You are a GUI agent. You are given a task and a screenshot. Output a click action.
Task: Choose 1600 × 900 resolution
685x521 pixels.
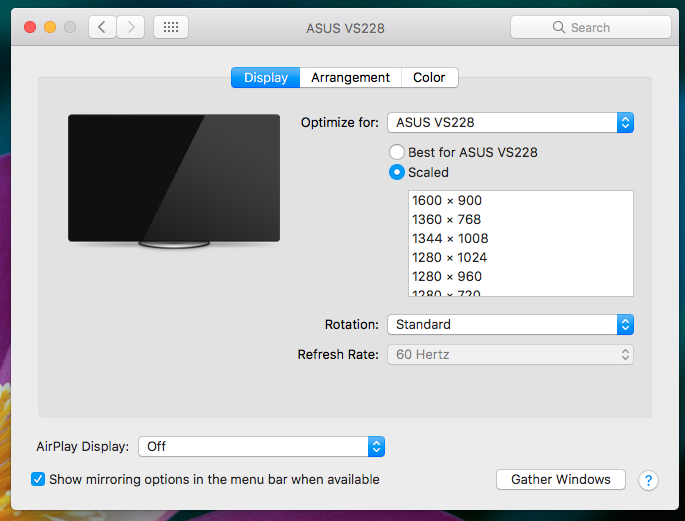click(x=521, y=200)
